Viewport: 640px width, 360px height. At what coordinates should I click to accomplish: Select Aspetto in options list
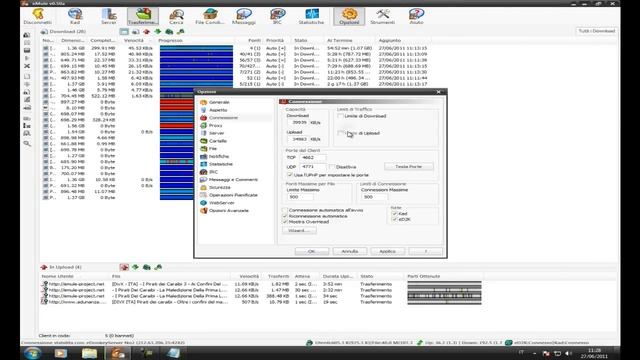click(218, 110)
